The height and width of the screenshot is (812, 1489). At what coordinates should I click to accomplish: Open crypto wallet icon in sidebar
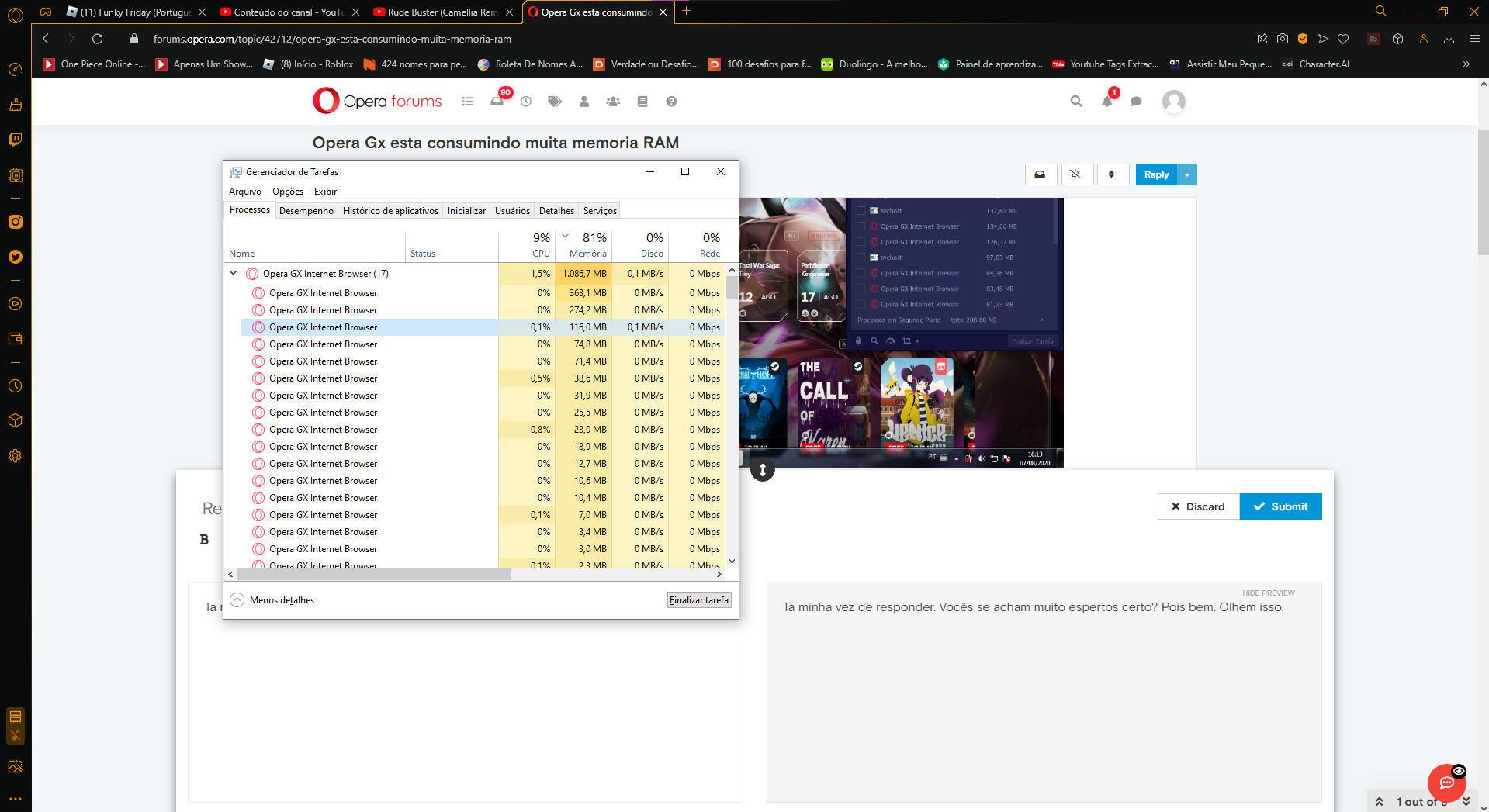(x=15, y=339)
